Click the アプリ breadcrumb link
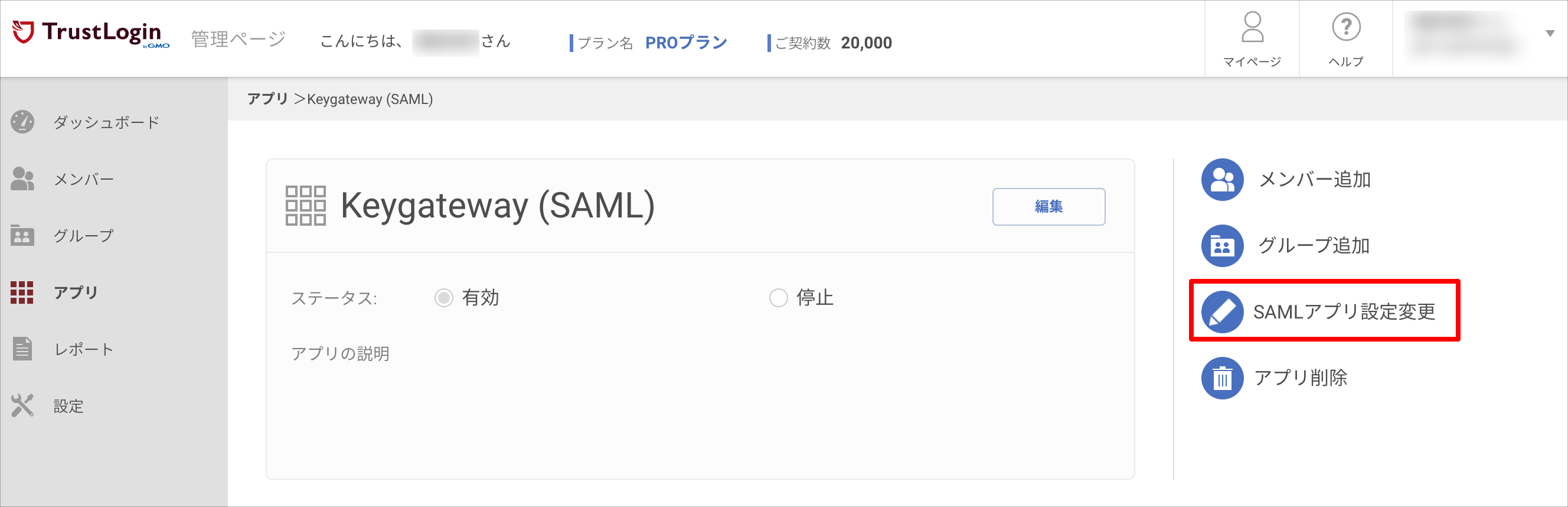The width and height of the screenshot is (1568, 507). click(267, 99)
